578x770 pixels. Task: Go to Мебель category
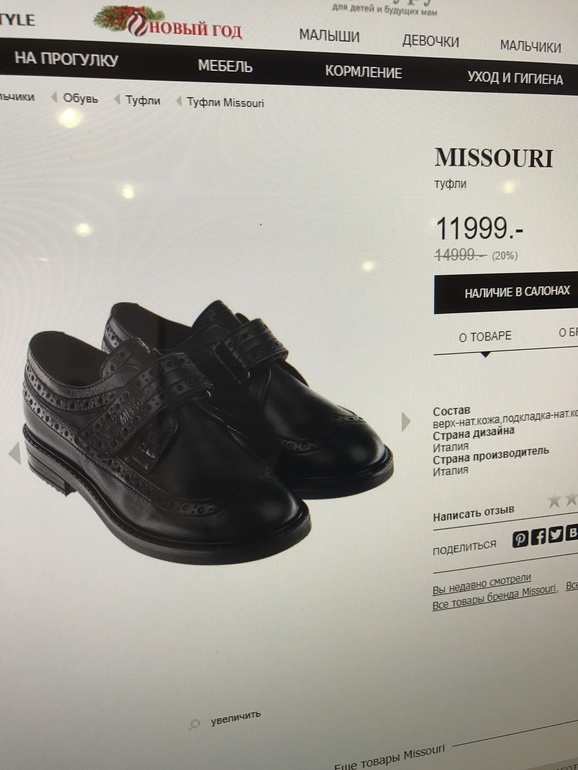pos(225,66)
